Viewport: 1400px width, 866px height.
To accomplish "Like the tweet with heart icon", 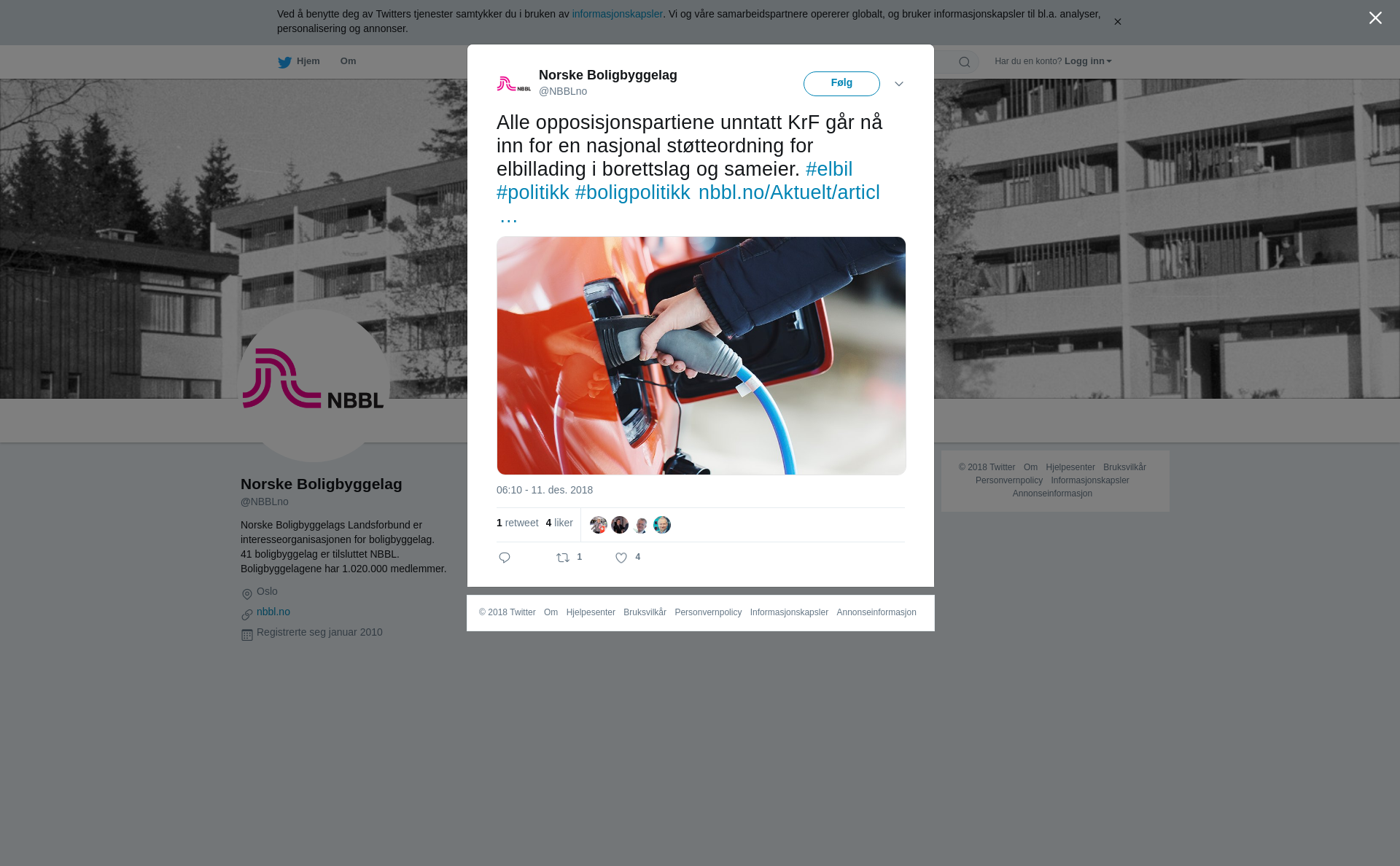I will (x=621, y=558).
